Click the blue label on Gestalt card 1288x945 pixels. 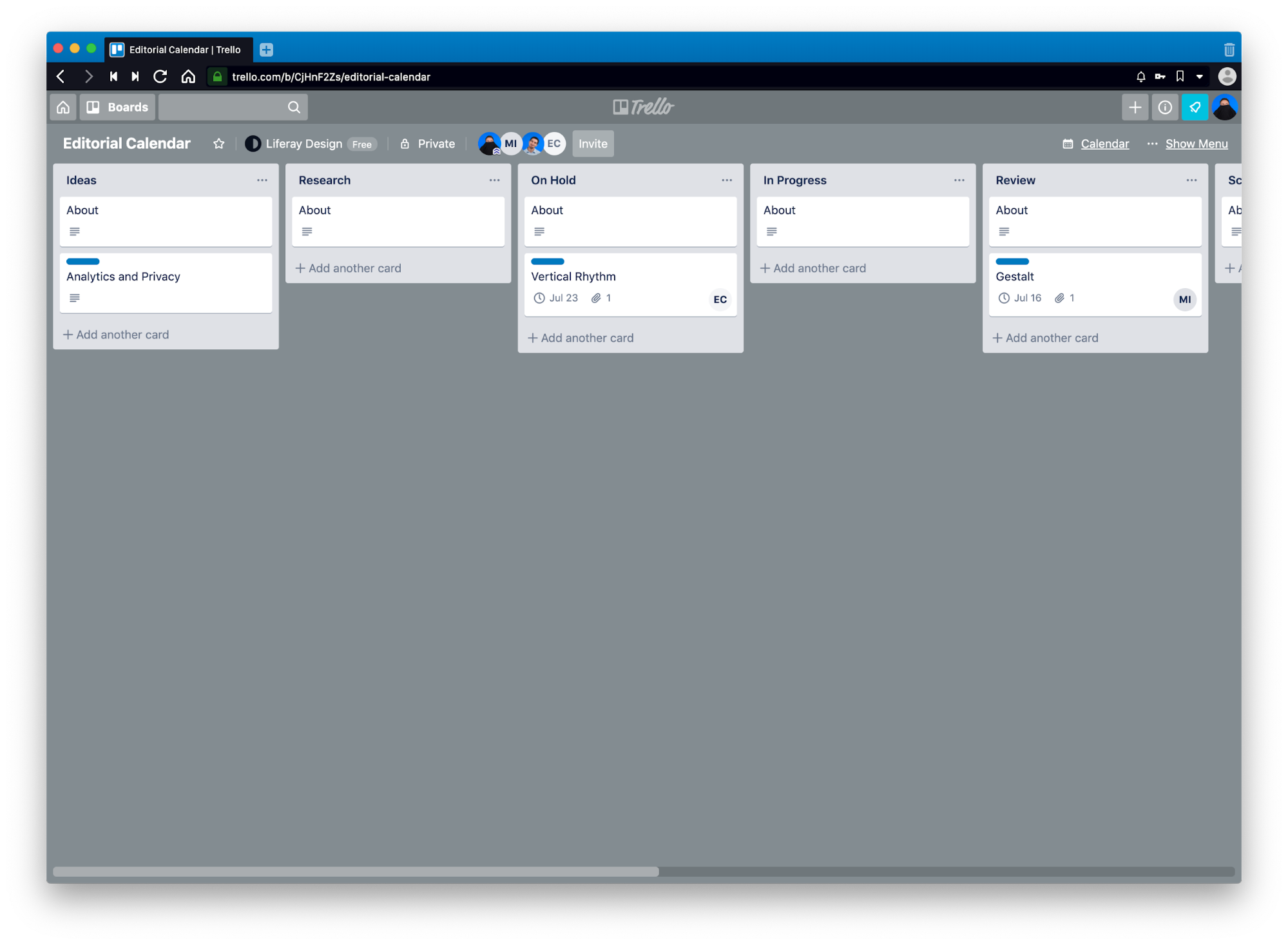1012,262
